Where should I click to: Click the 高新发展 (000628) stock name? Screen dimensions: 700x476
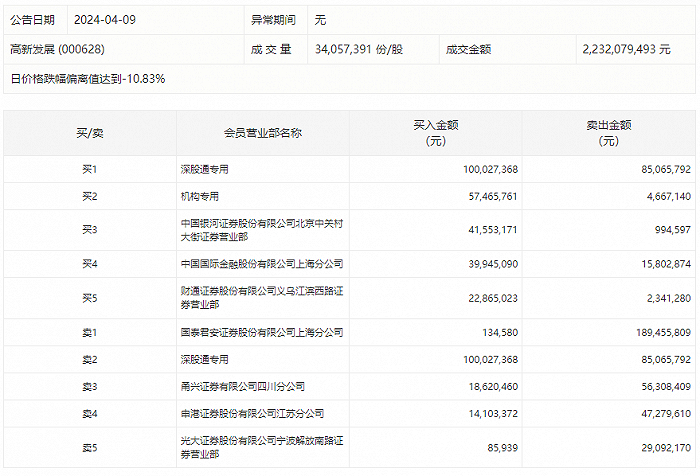coord(58,48)
